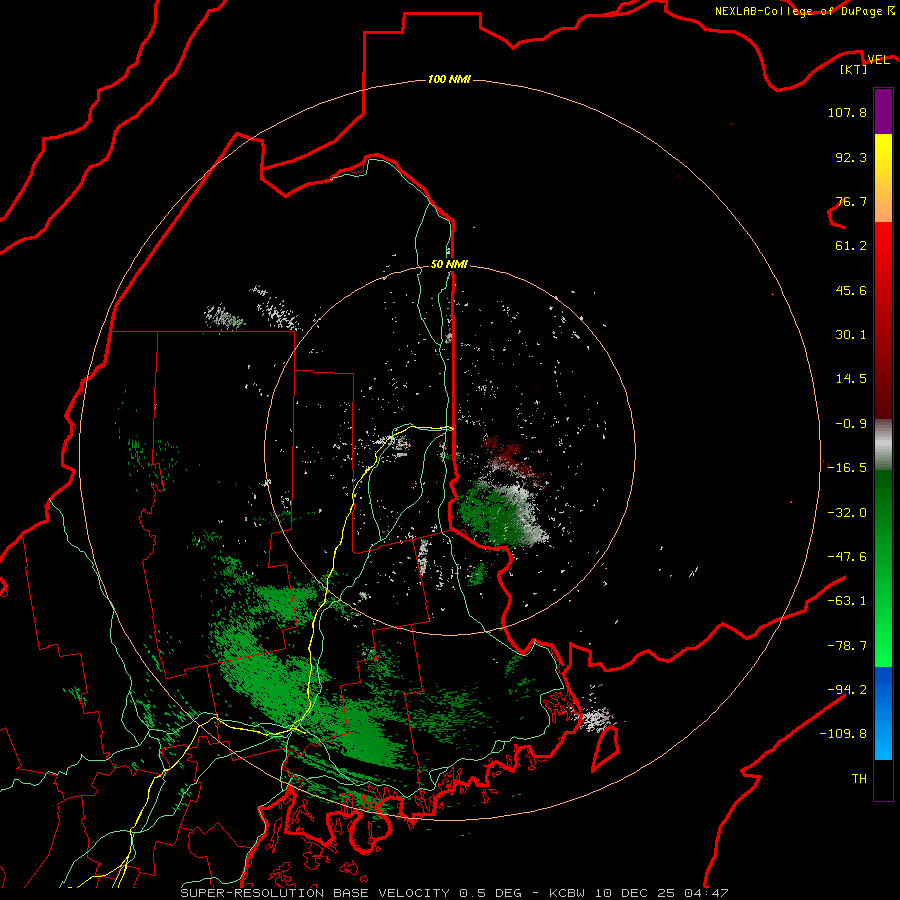Click the blue segment of the velocity color bar
The width and height of the screenshot is (900, 900).
point(883,713)
